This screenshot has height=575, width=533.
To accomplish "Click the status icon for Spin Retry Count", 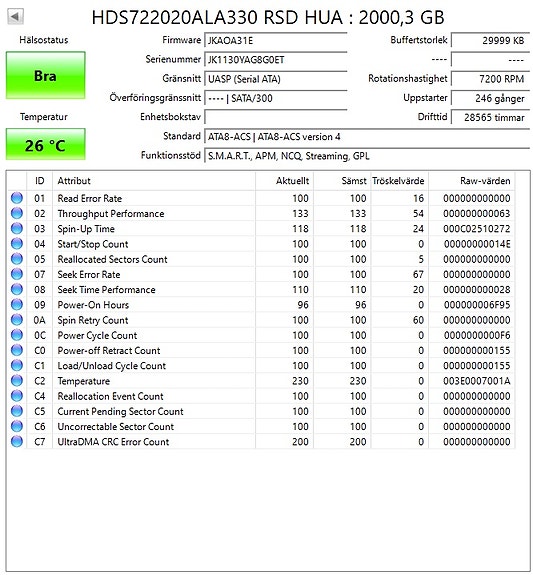I will pyautogui.click(x=17, y=320).
